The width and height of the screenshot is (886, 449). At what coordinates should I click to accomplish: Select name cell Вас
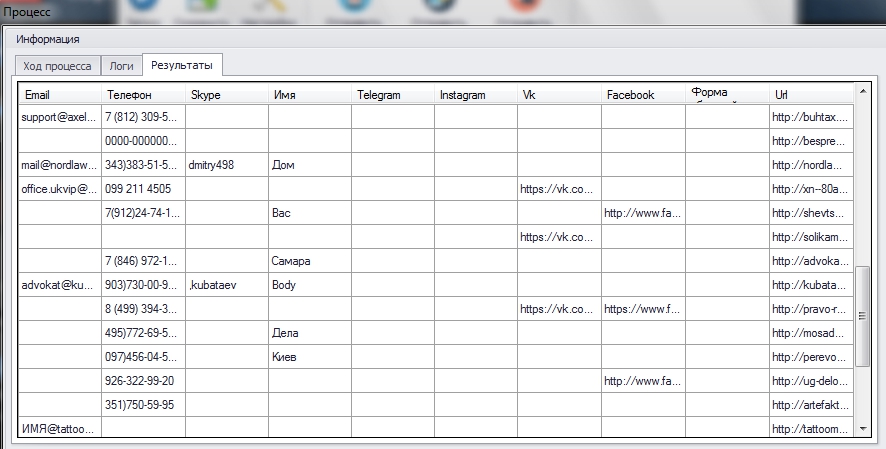pyautogui.click(x=310, y=213)
